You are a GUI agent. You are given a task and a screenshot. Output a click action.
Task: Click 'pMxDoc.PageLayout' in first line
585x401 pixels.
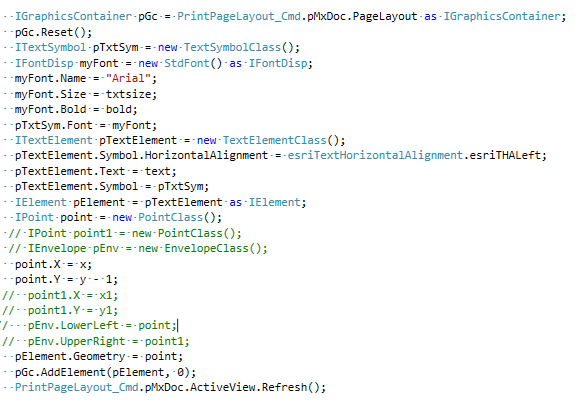coord(362,16)
